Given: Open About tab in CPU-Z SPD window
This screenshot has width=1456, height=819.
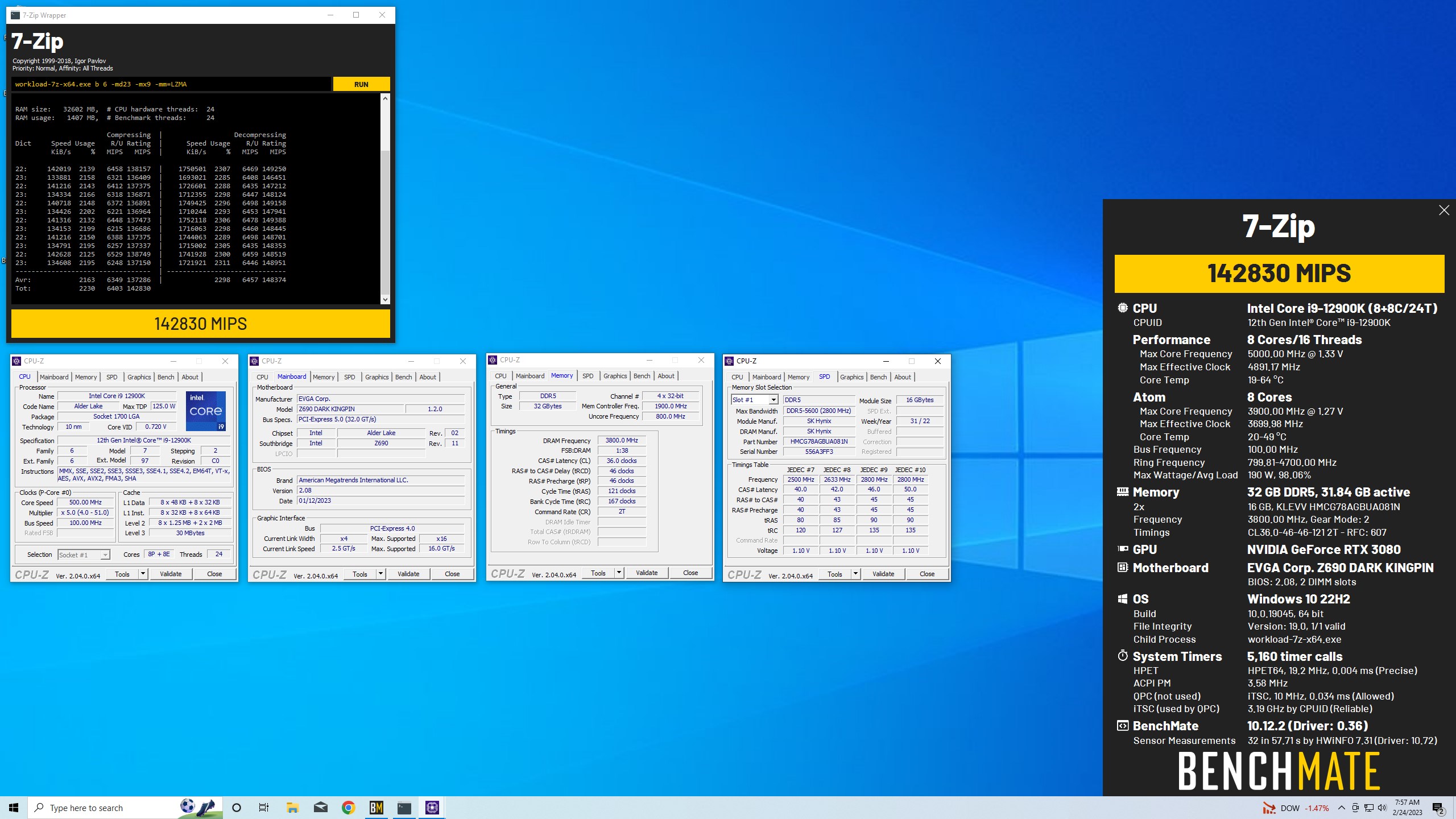Looking at the screenshot, I should (903, 377).
